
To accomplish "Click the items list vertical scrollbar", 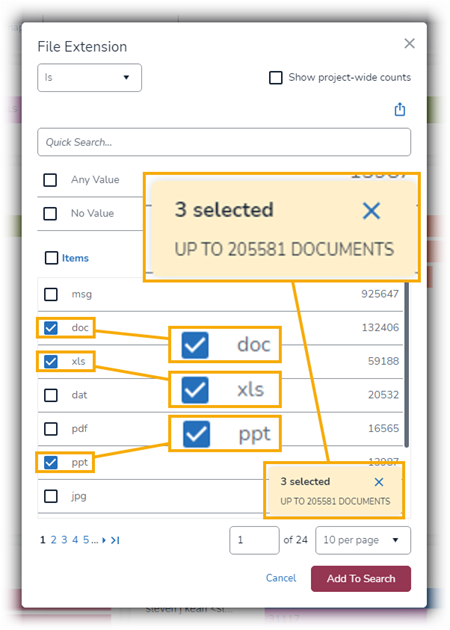I will pos(407,364).
